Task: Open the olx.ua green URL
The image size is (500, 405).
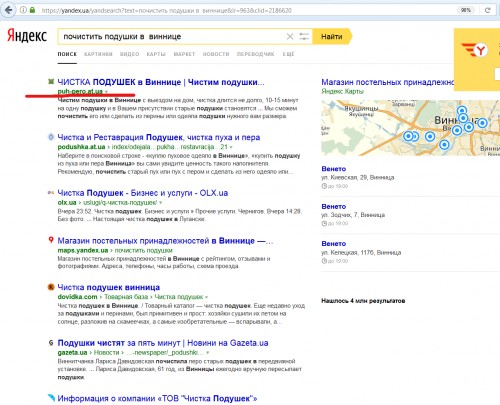Action: pyautogui.click(x=67, y=202)
